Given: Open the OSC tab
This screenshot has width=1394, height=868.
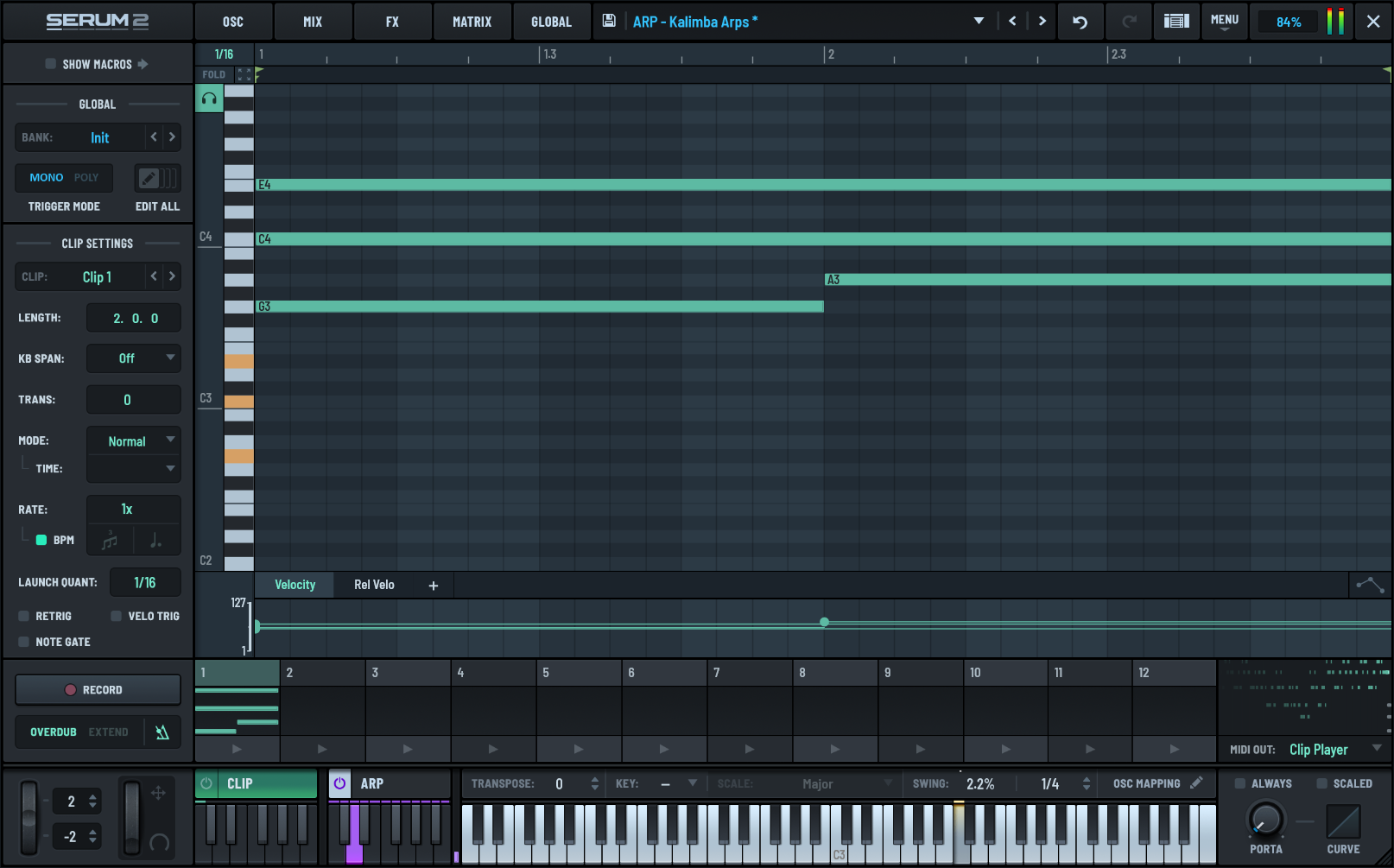Looking at the screenshot, I should pos(233,22).
